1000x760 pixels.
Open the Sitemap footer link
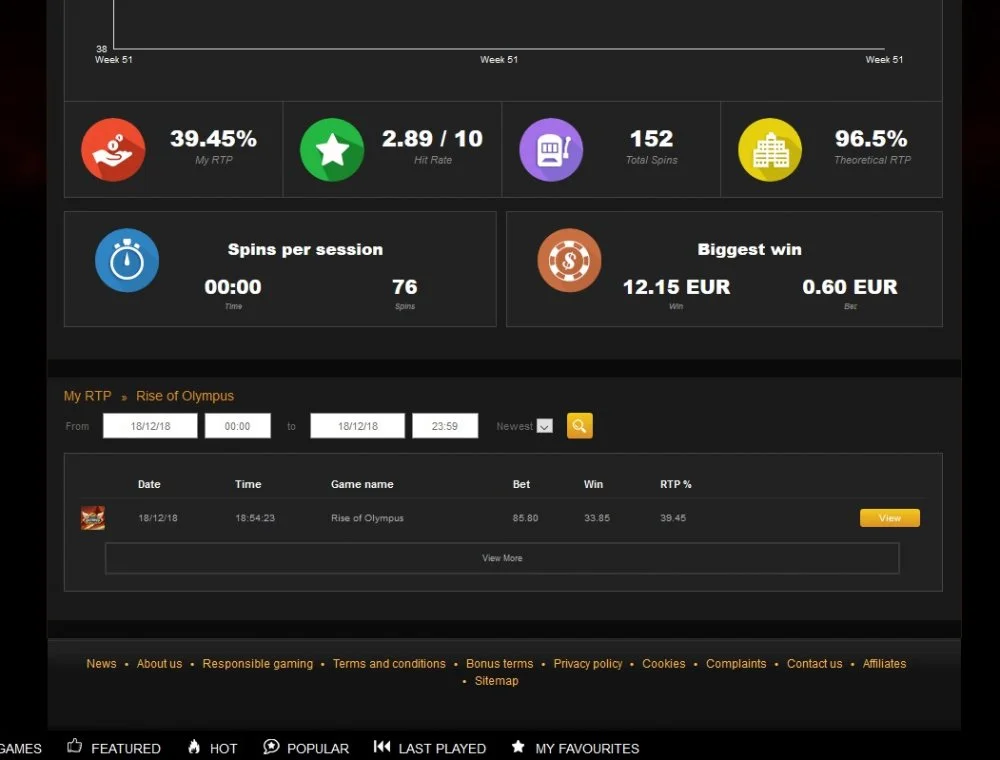(496, 681)
